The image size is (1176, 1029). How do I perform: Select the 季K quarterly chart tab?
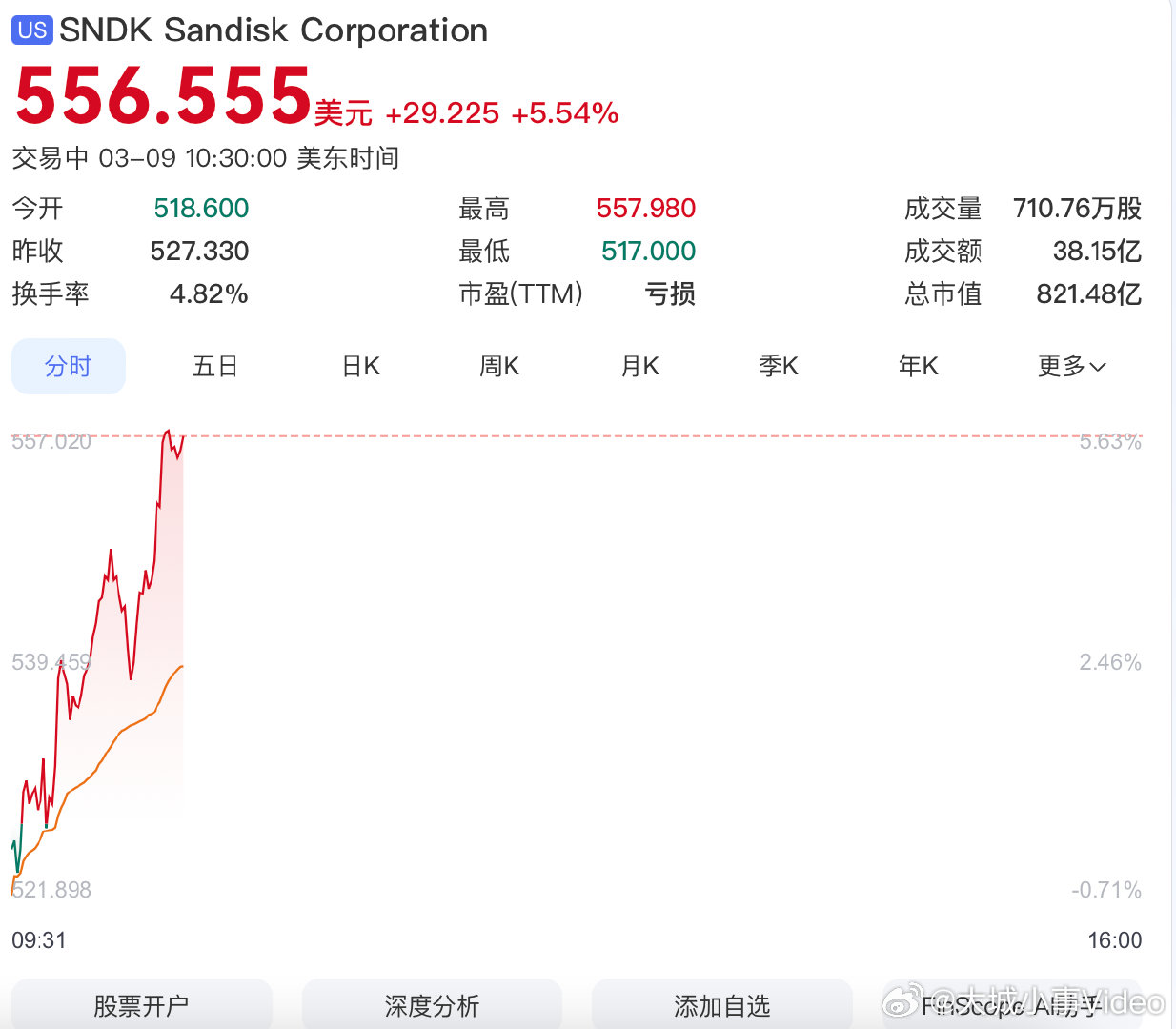point(778,366)
